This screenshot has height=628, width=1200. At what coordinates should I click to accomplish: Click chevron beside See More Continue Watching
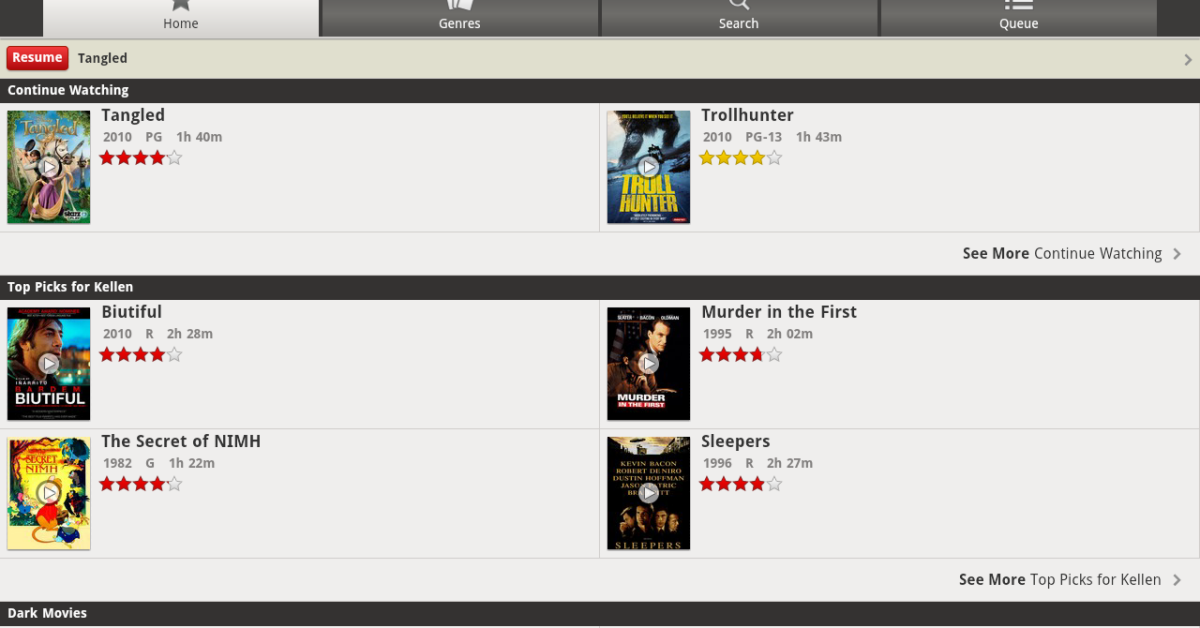coord(1177,254)
